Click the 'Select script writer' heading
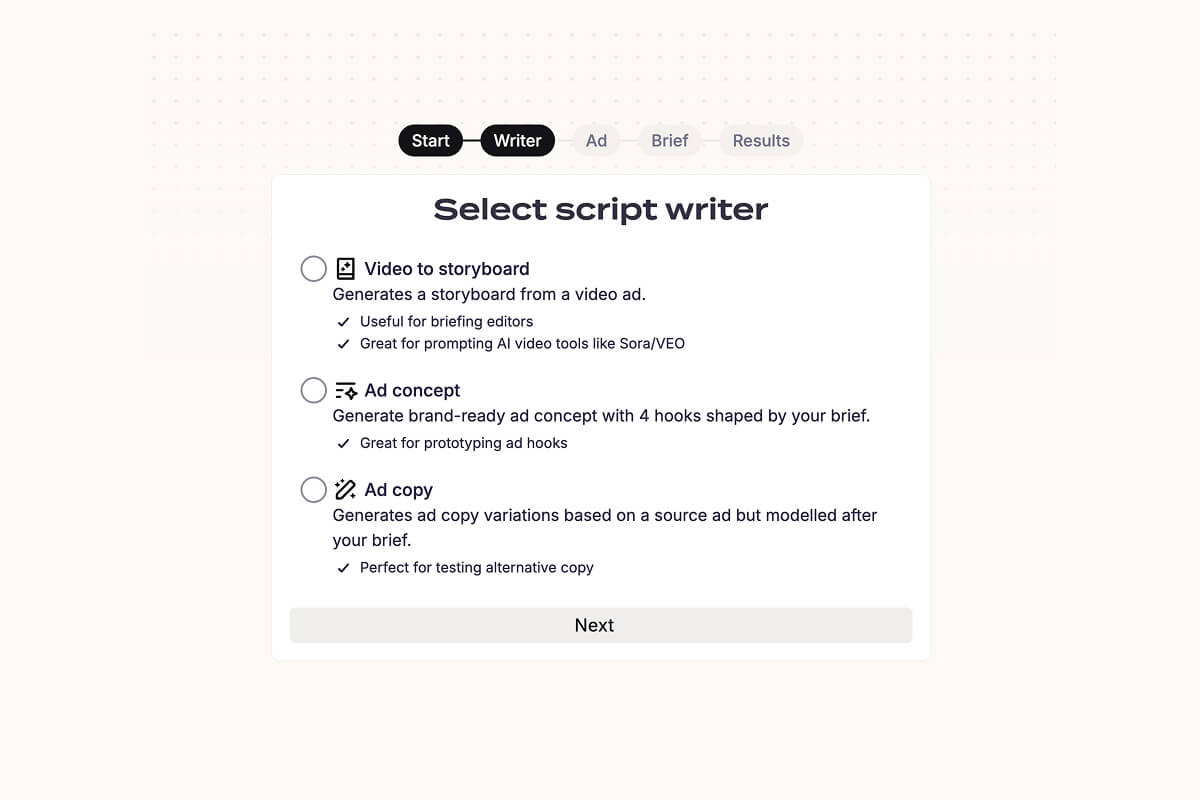This screenshot has width=1200, height=800. pyautogui.click(x=600, y=209)
